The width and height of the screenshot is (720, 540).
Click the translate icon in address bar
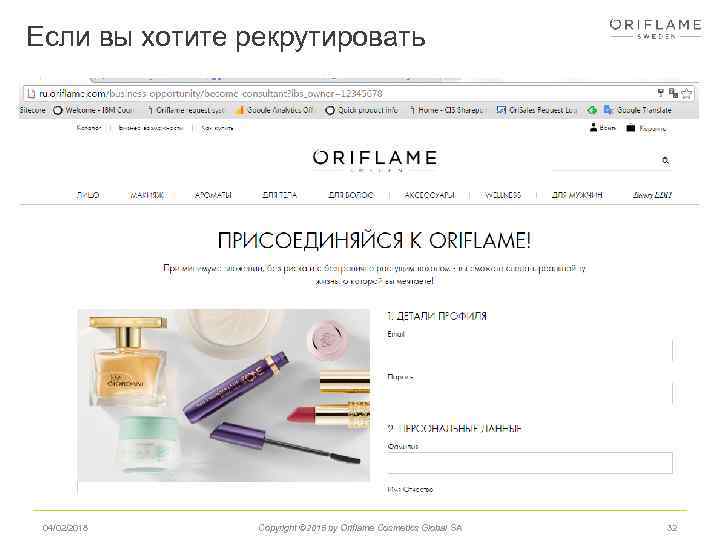[x=673, y=93]
